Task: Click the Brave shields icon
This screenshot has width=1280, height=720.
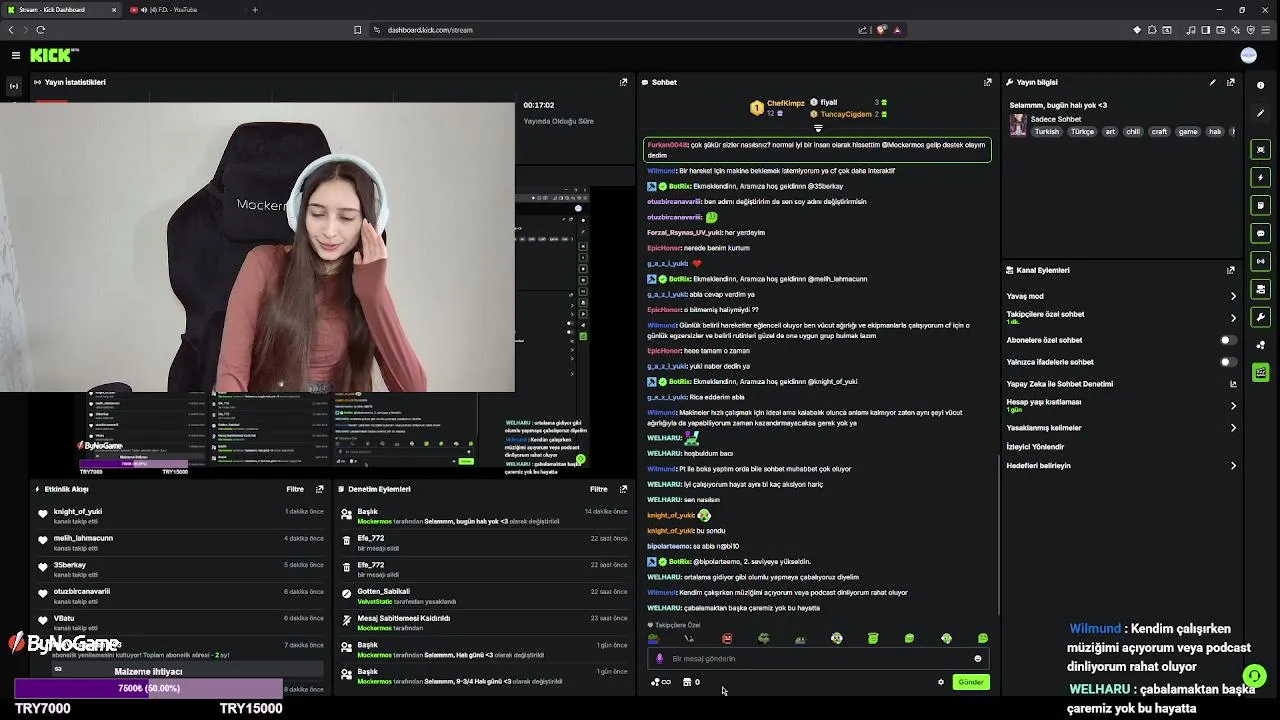Action: point(881,30)
